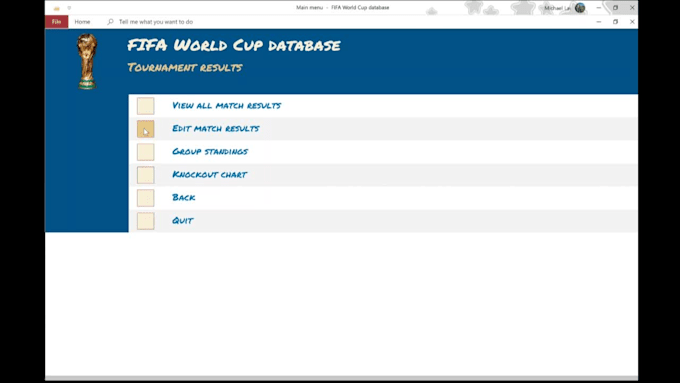Click the square button beside Back
This screenshot has width=680, height=383.
click(x=146, y=198)
